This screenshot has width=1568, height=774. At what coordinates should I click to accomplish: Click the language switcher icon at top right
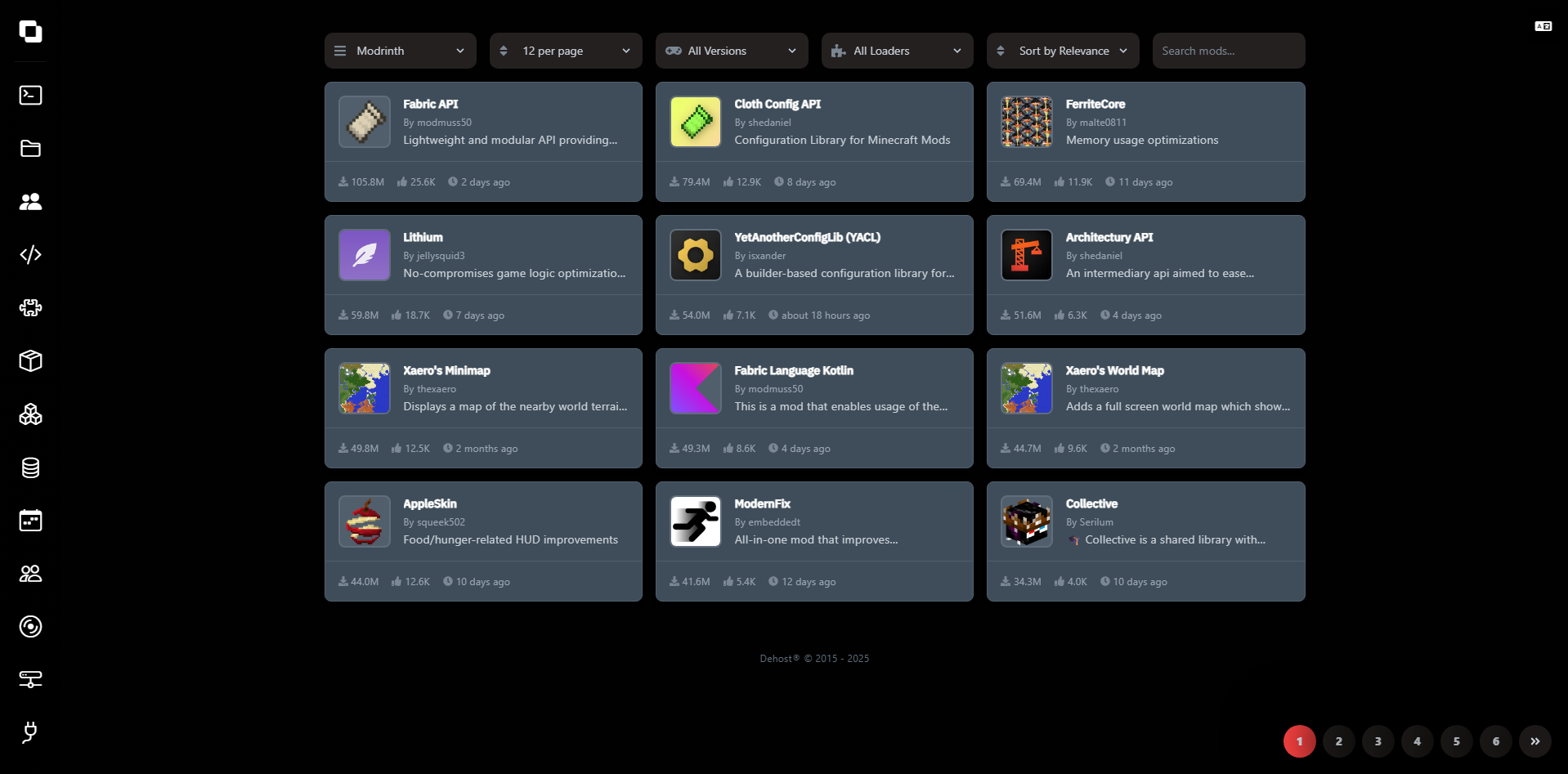point(1543,27)
